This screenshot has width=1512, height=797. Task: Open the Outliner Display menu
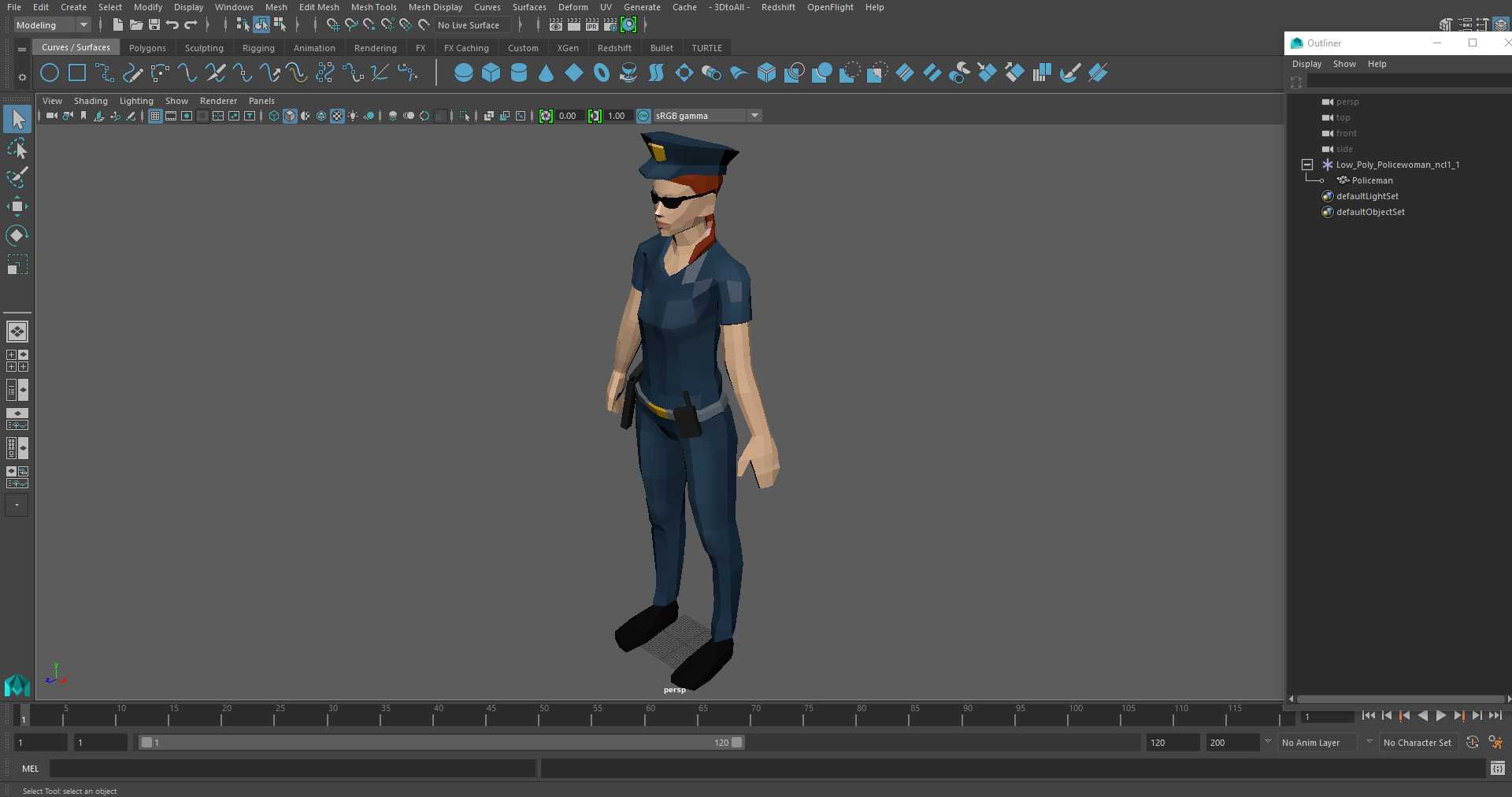[1306, 64]
